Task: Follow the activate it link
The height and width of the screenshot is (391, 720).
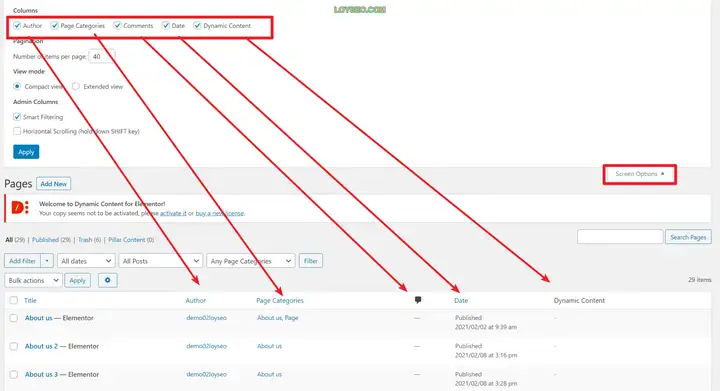Action: coord(173,213)
